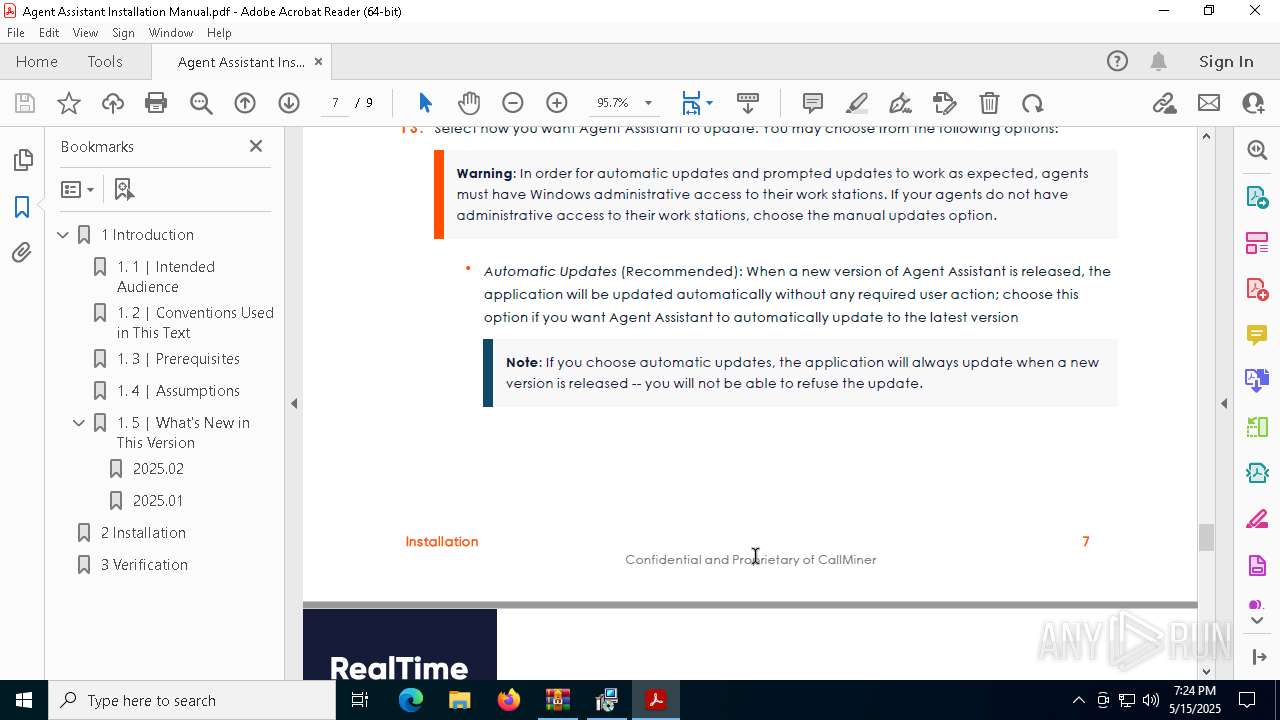Go to next page arrow
Screen dimensions: 1280x720
[289, 103]
